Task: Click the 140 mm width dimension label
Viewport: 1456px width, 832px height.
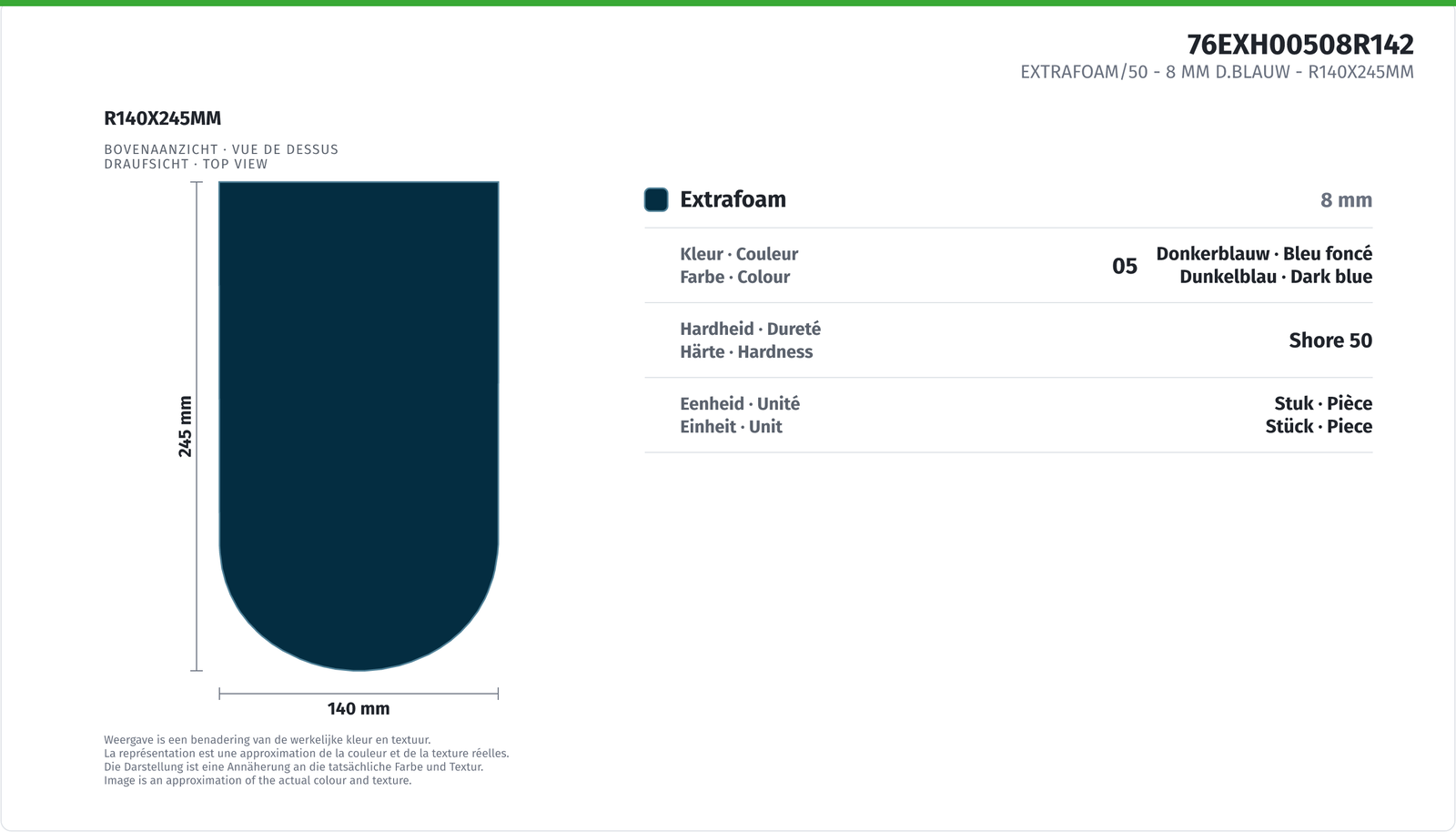Action: (x=359, y=708)
